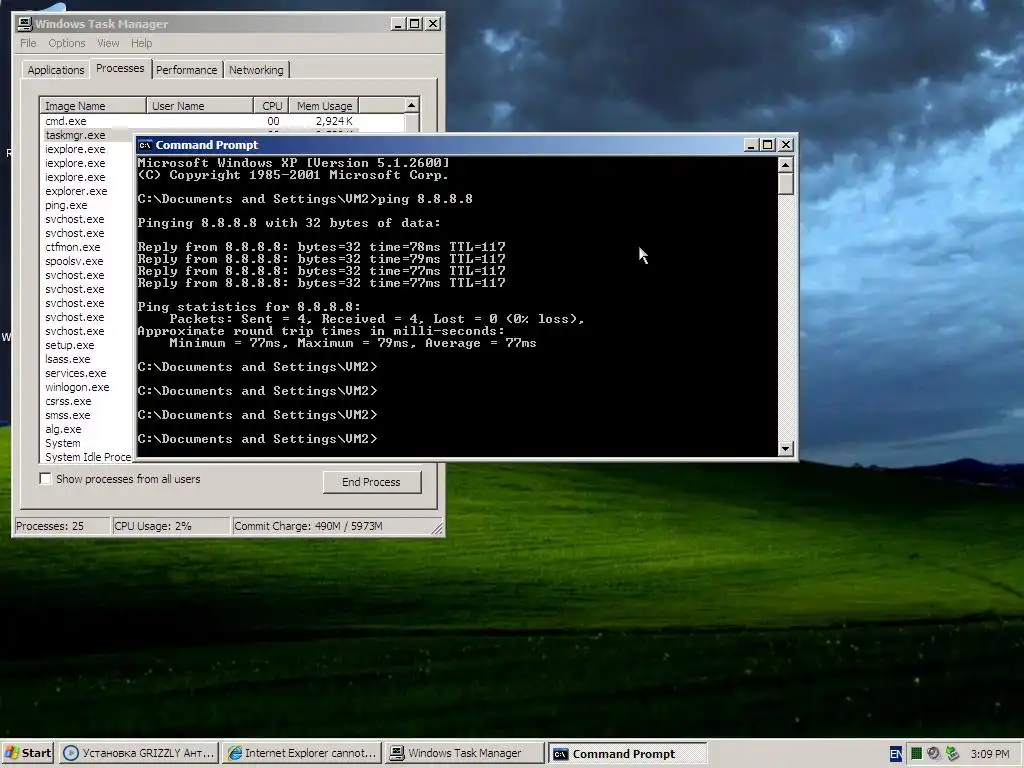This screenshot has width=1024, height=768.
Task: Select services.exe process row
Action: pyautogui.click(x=88, y=374)
